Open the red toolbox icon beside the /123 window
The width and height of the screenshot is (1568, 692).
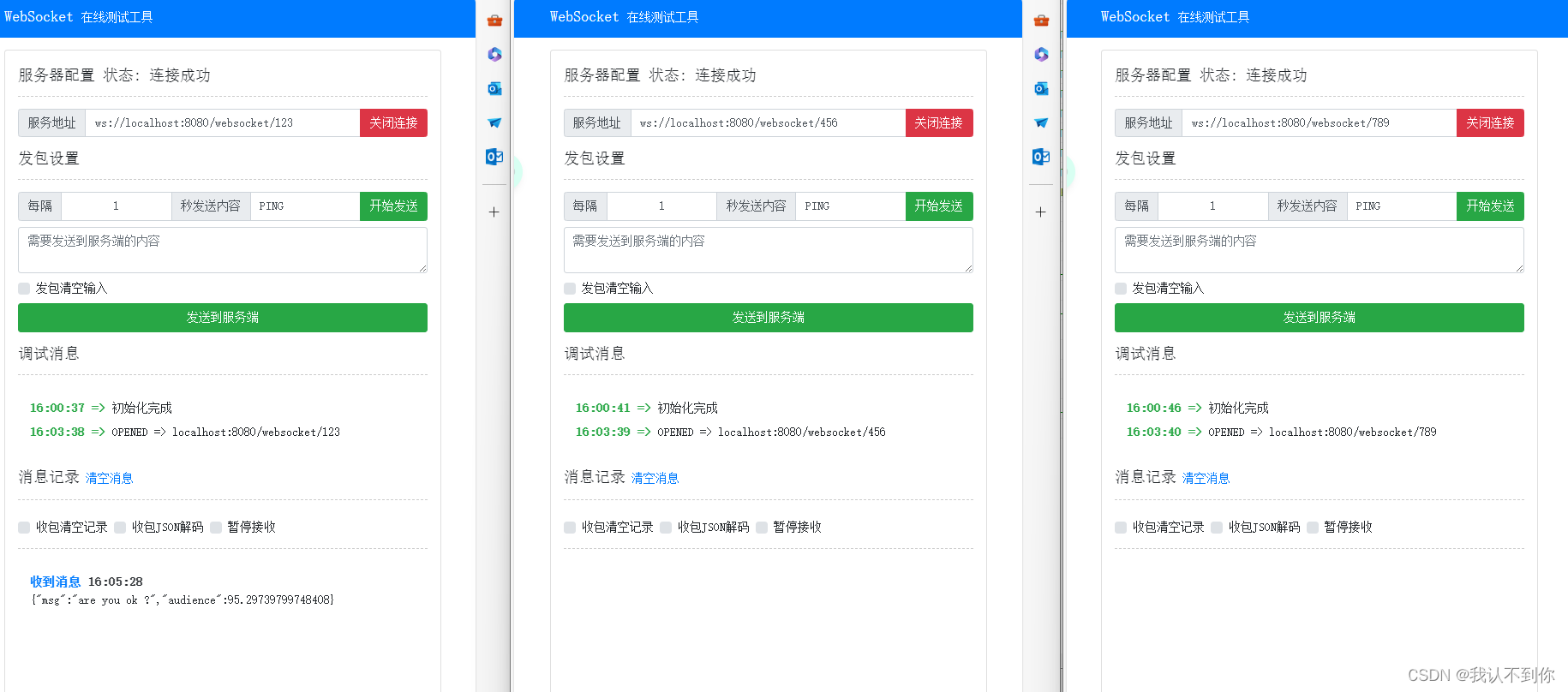[494, 21]
